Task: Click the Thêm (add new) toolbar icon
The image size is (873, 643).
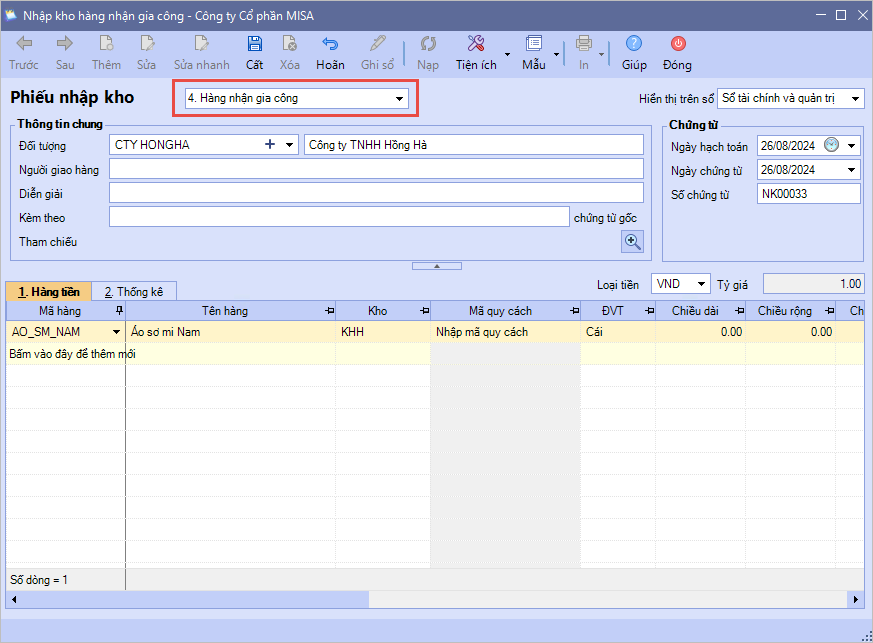Action: tap(106, 43)
